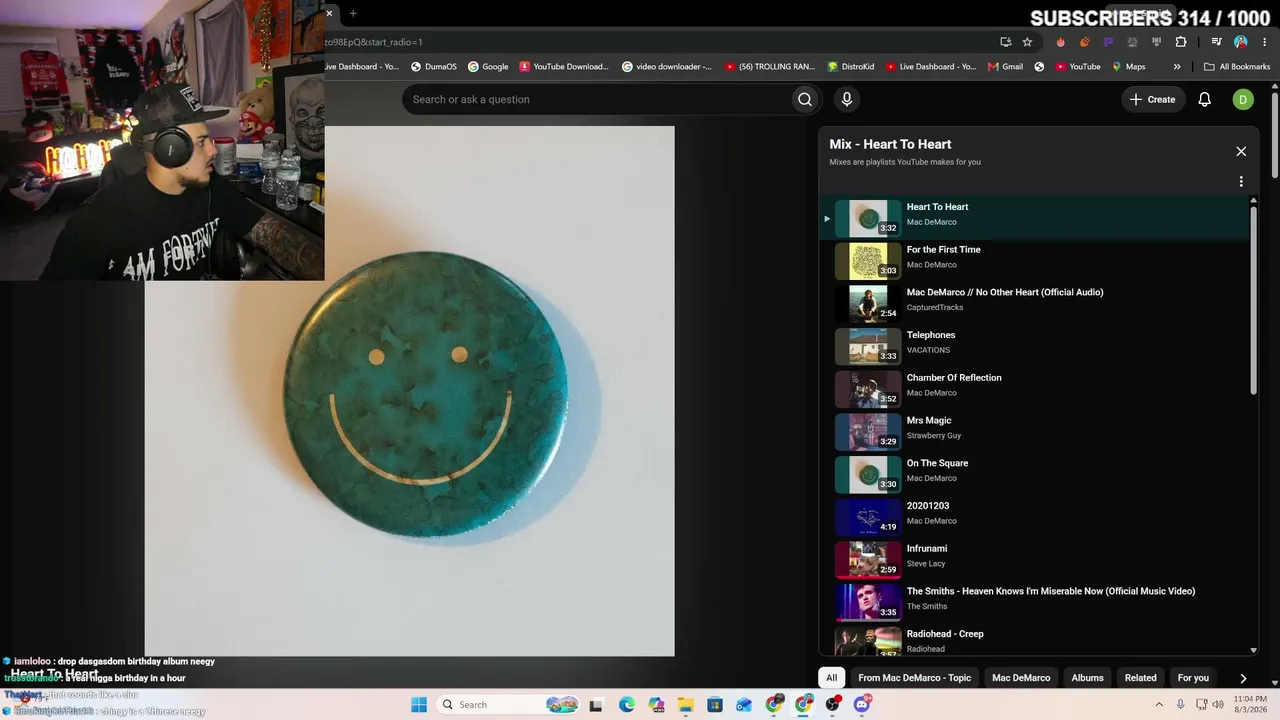Select the Albums filter chip

pyautogui.click(x=1088, y=678)
